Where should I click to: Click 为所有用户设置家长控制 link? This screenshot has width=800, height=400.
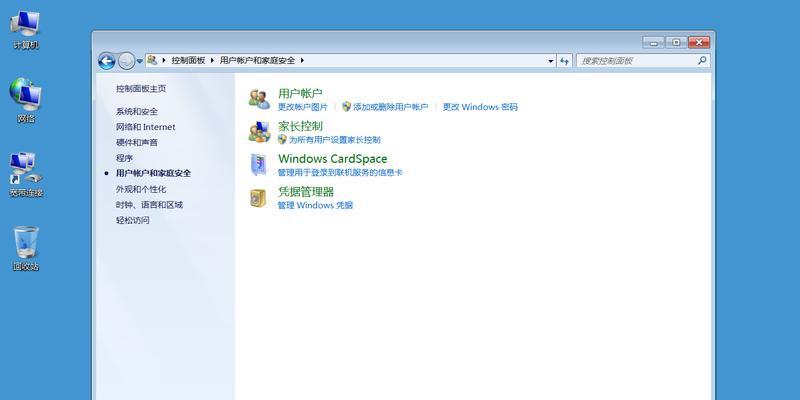[335, 140]
